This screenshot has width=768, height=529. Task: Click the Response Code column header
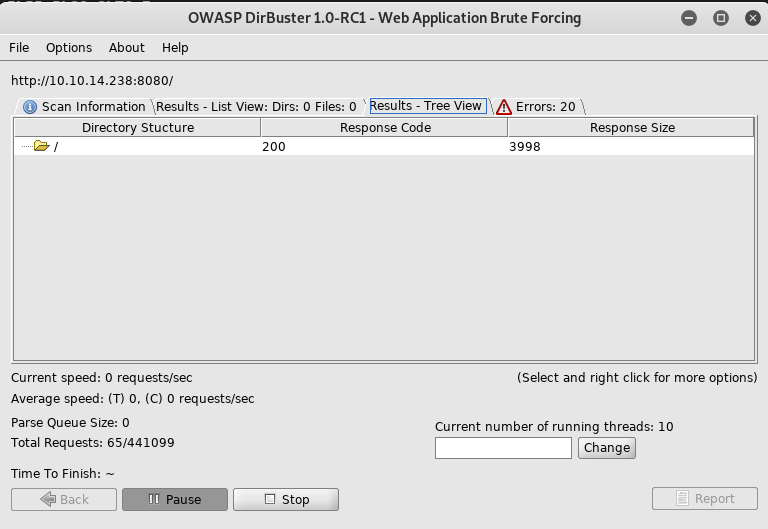(385, 127)
